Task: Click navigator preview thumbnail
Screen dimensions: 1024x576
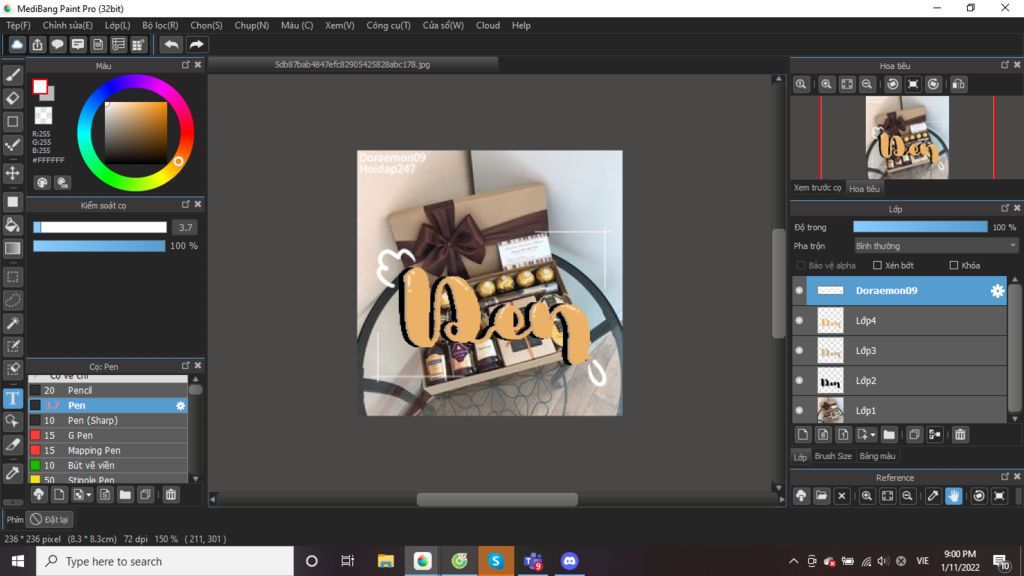Action: coord(907,138)
